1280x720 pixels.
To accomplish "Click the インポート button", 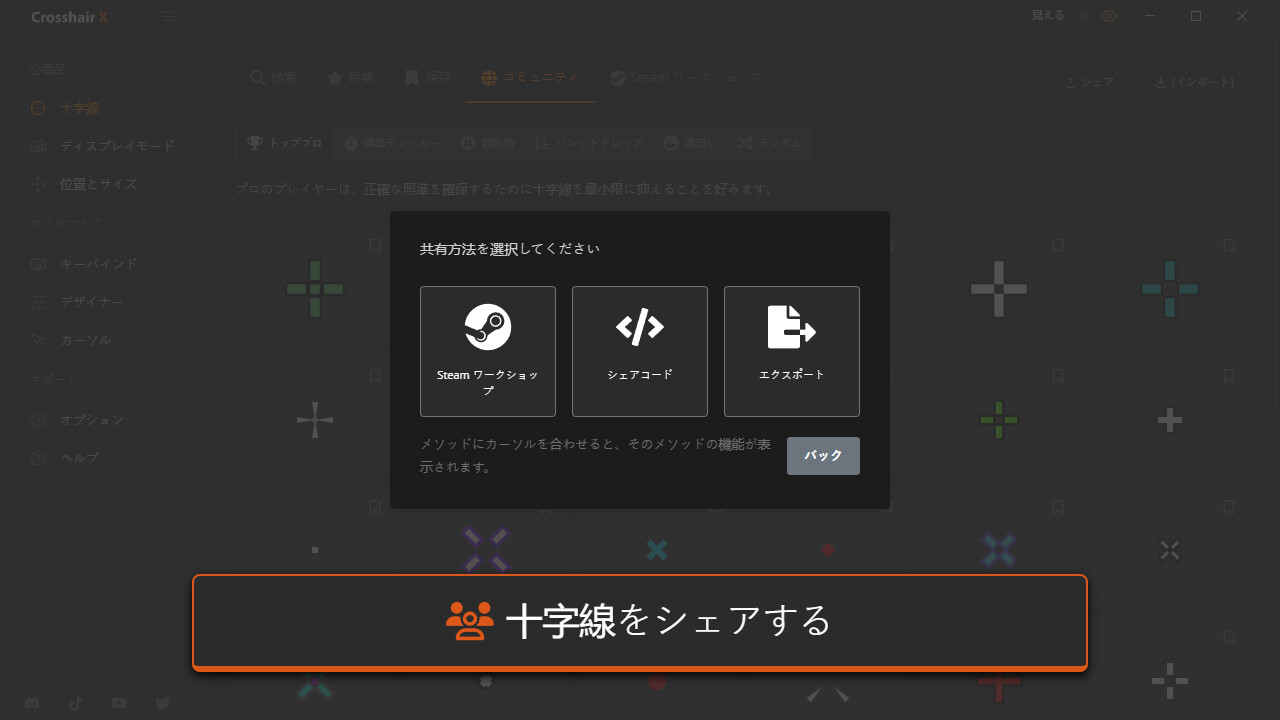I will click(1194, 82).
